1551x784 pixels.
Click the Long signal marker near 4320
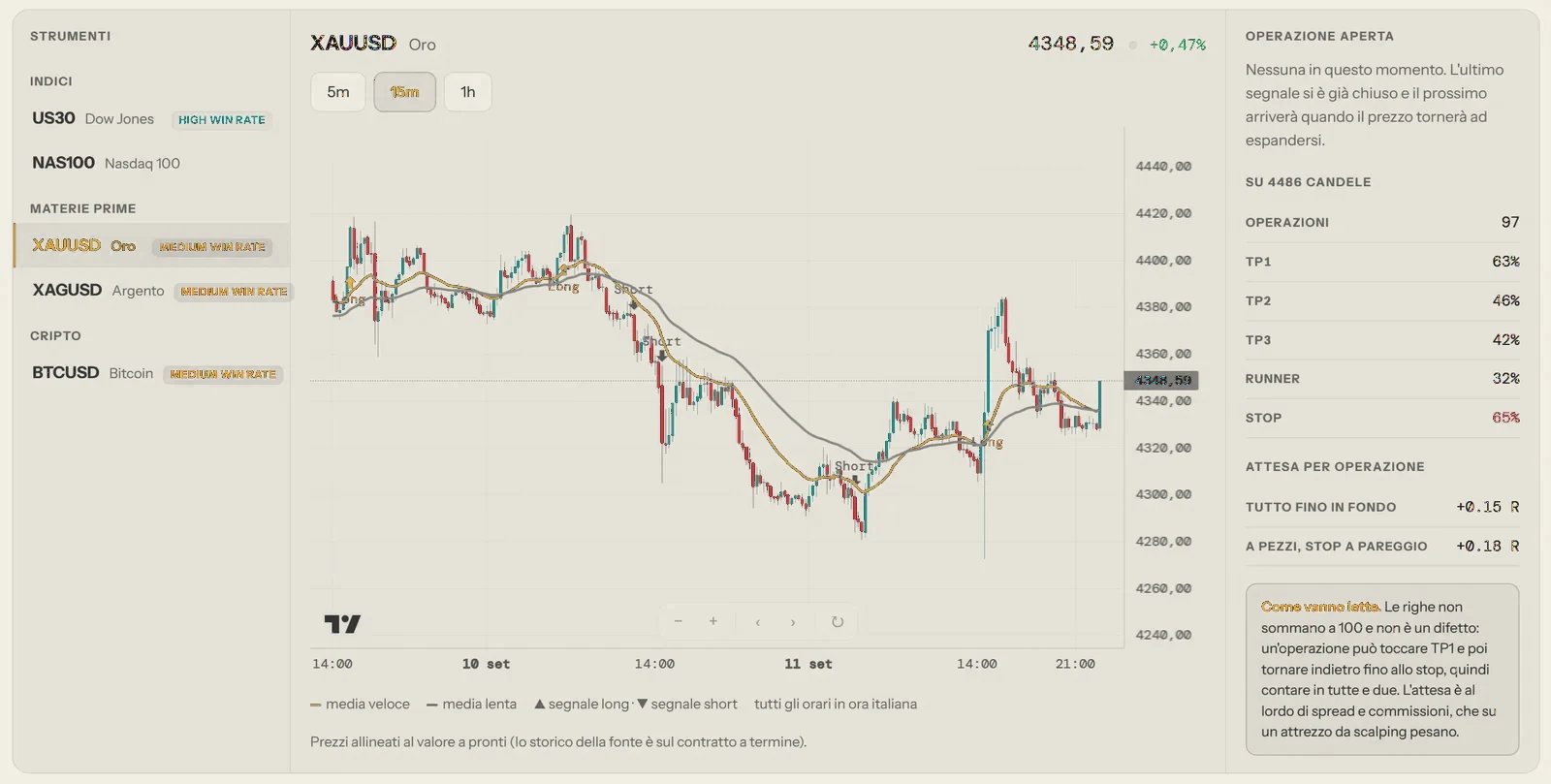click(x=988, y=442)
